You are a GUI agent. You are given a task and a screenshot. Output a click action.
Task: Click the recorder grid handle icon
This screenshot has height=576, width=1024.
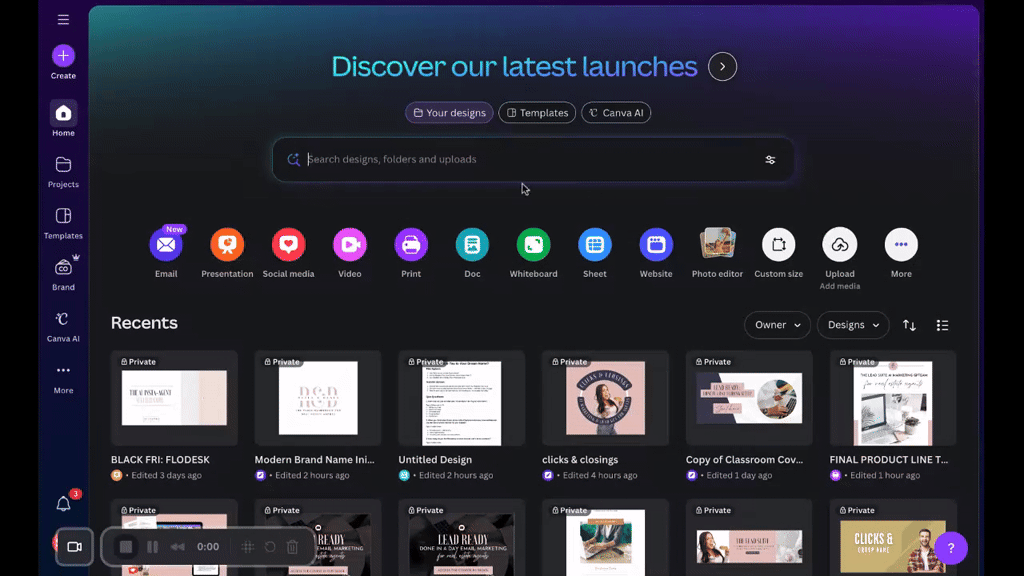(x=248, y=547)
